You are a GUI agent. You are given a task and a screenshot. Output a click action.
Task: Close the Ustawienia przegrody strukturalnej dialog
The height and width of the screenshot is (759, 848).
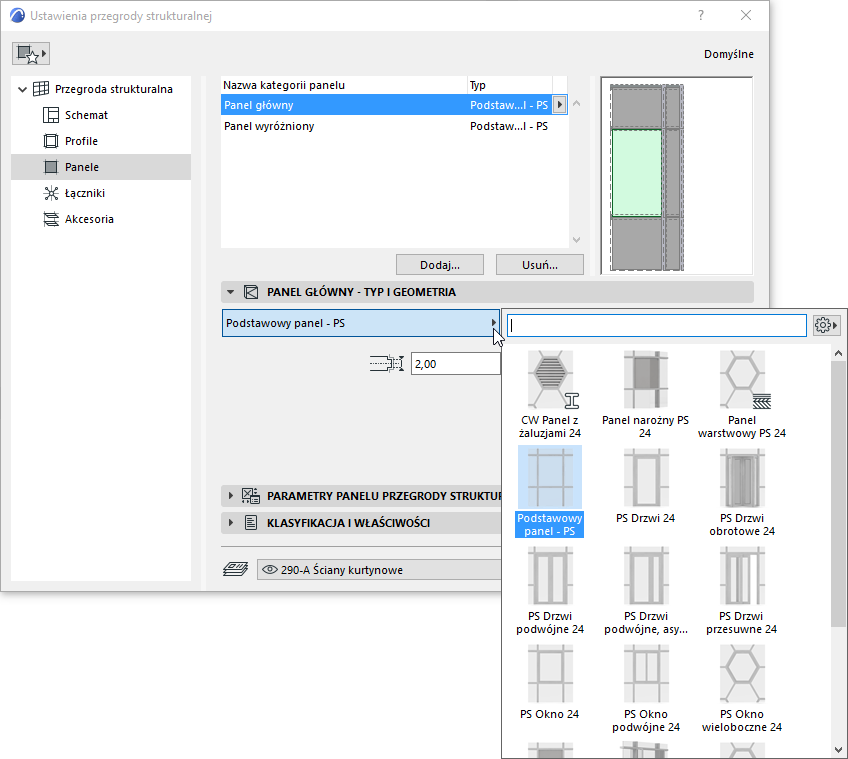[746, 15]
